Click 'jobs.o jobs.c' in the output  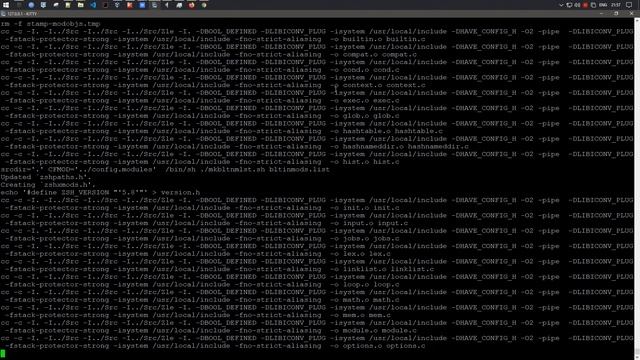(371, 239)
